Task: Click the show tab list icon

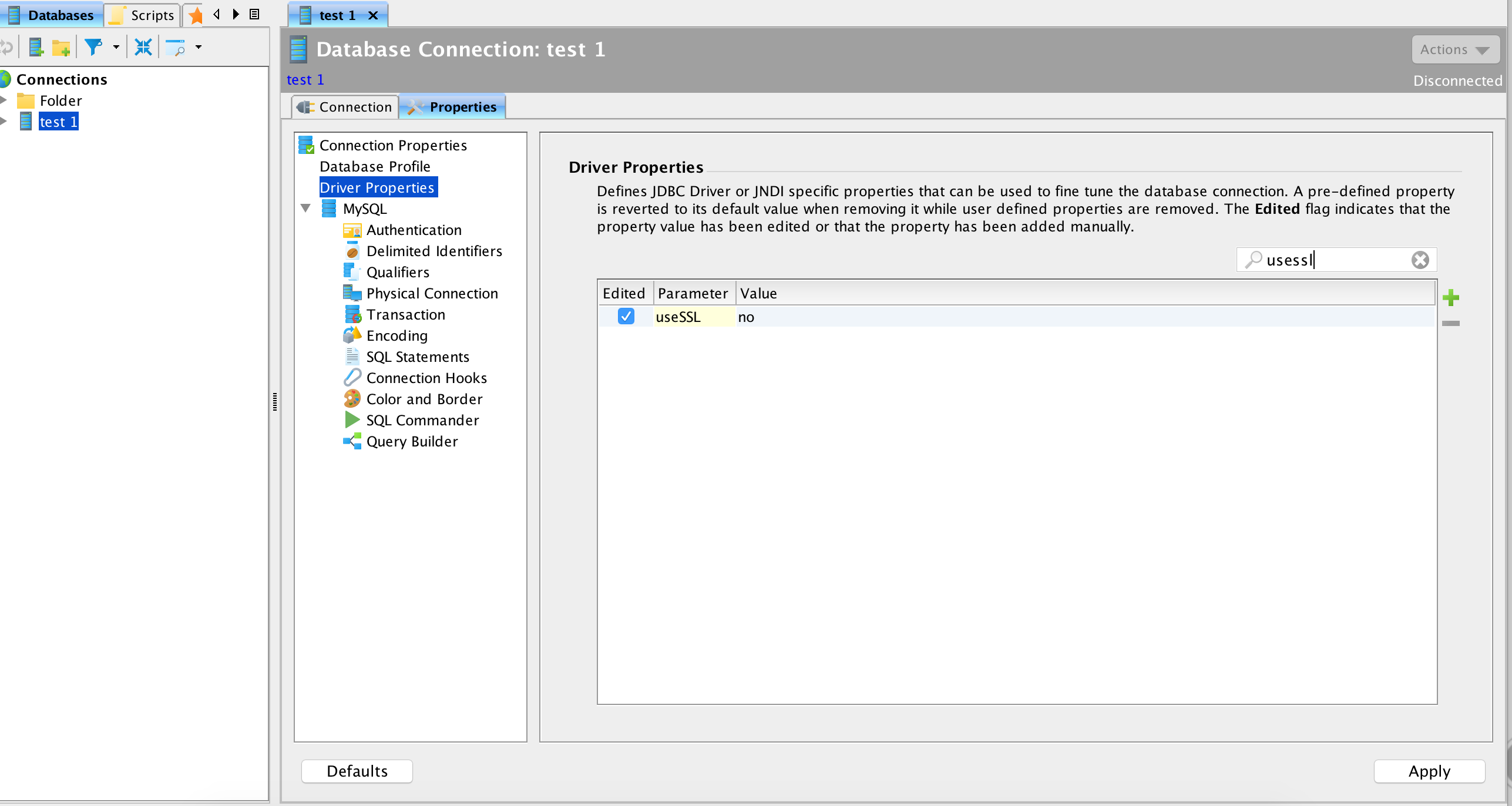Action: click(254, 14)
